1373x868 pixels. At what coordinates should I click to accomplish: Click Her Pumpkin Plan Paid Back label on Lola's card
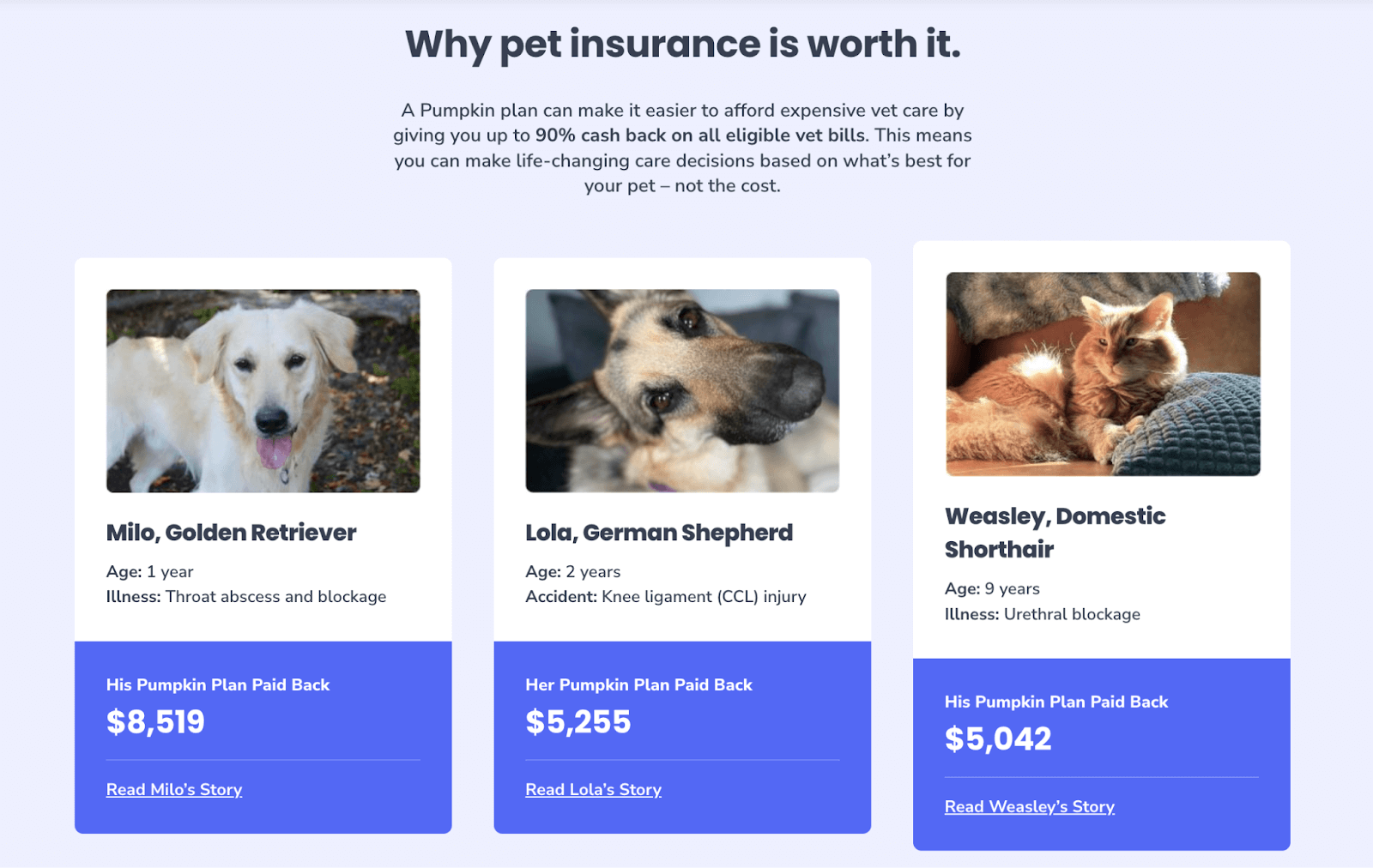pos(638,684)
